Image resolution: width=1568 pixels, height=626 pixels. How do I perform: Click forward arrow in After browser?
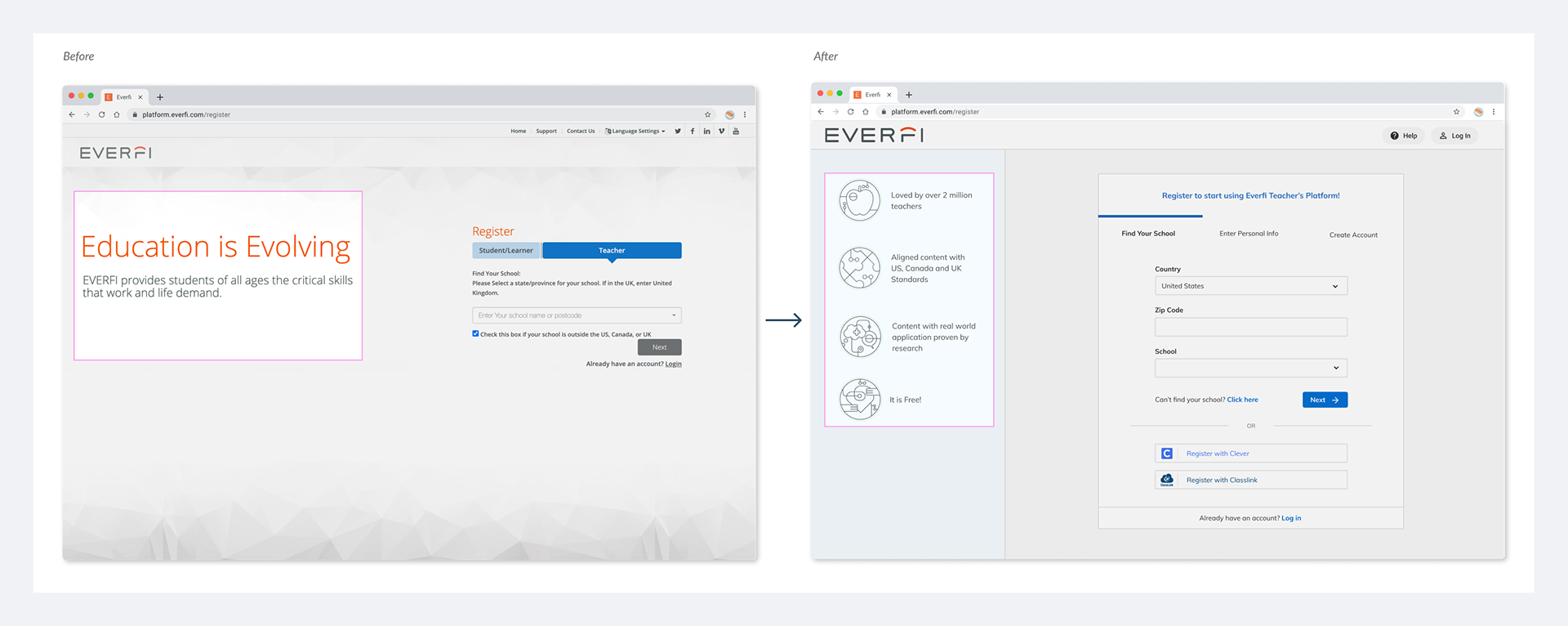835,112
